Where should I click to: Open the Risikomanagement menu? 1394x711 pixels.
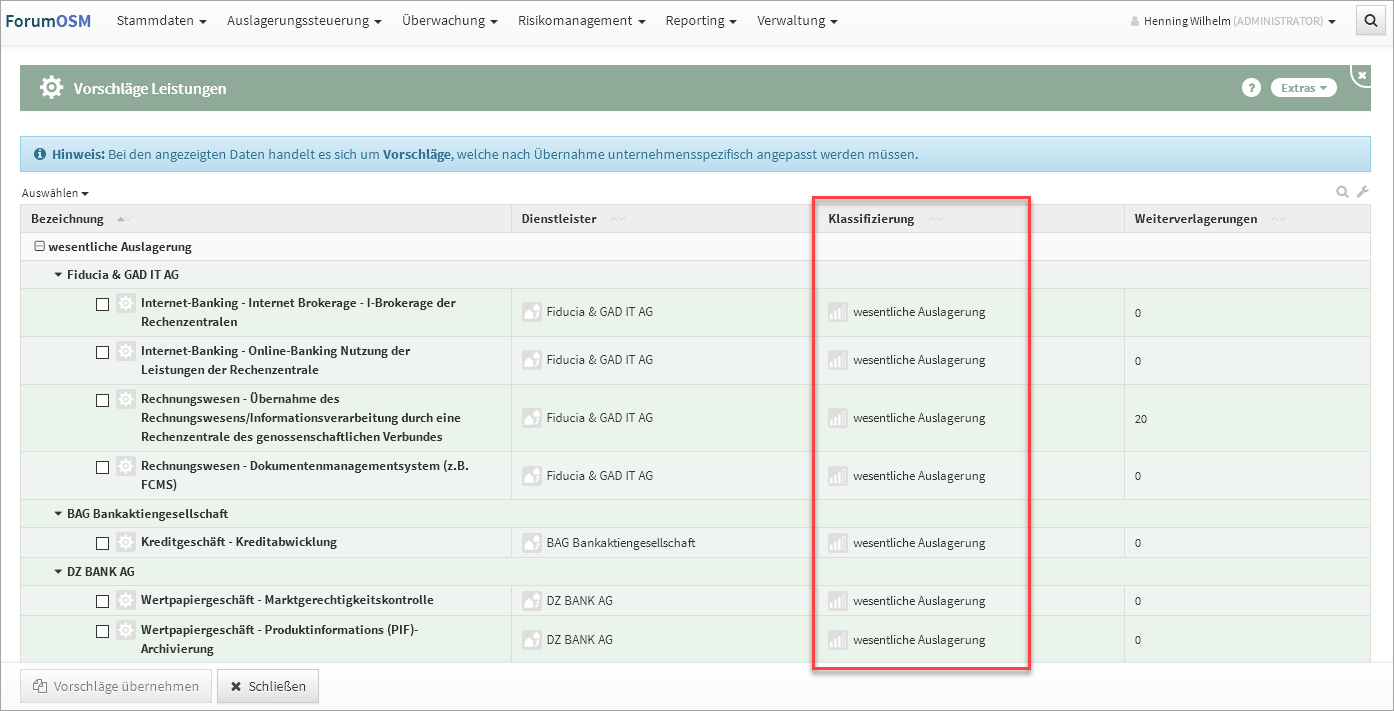point(581,20)
